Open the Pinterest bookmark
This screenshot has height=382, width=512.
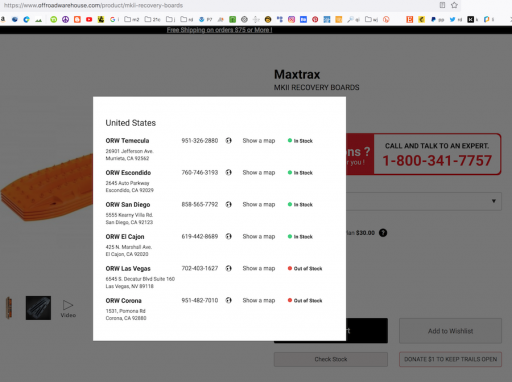(x=315, y=20)
